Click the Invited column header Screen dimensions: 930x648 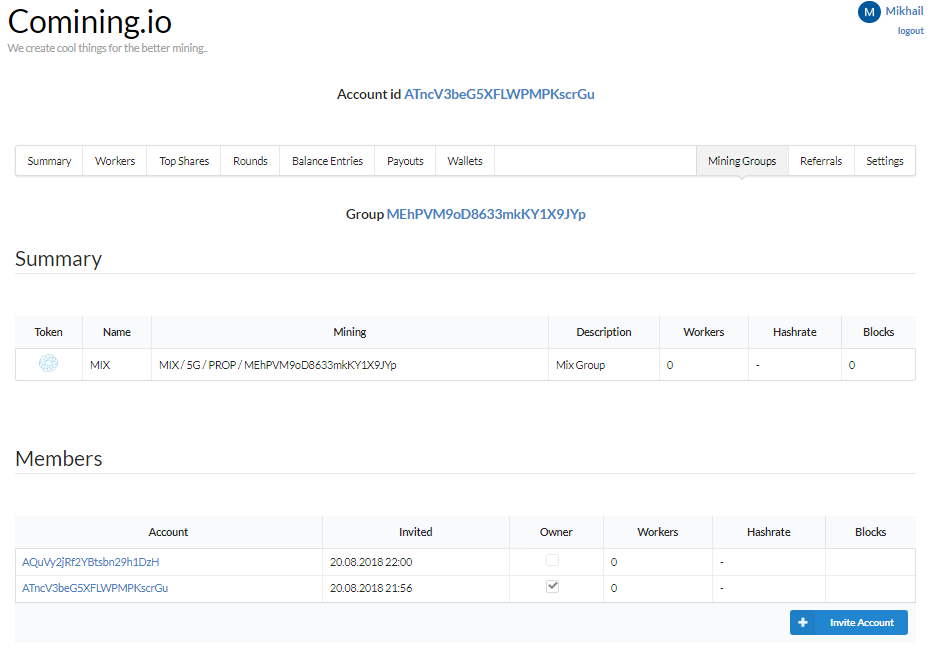click(416, 532)
